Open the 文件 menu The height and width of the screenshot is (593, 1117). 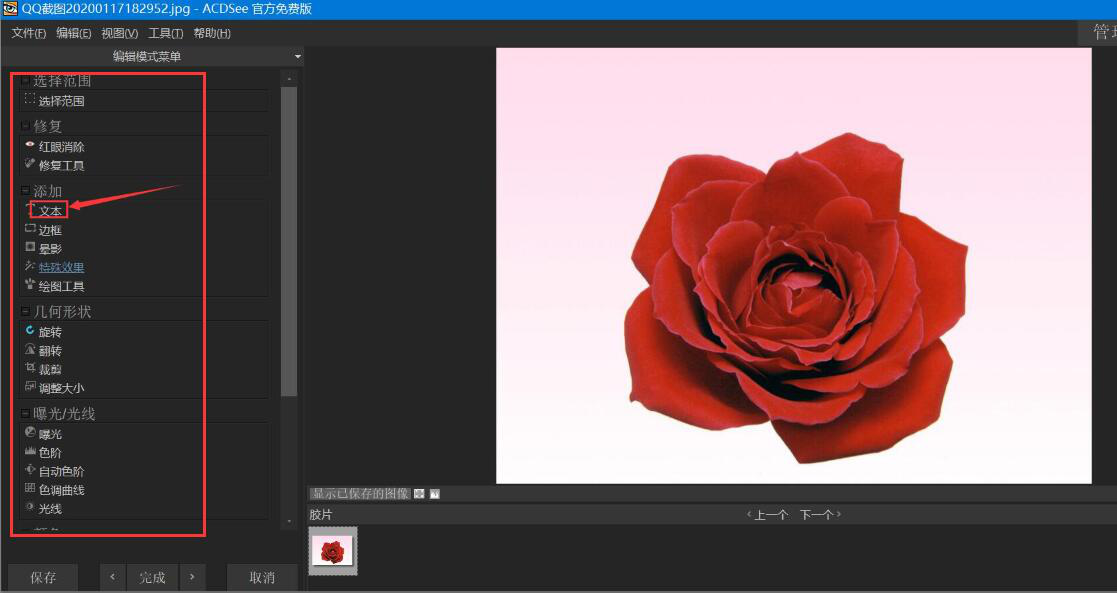coord(28,33)
